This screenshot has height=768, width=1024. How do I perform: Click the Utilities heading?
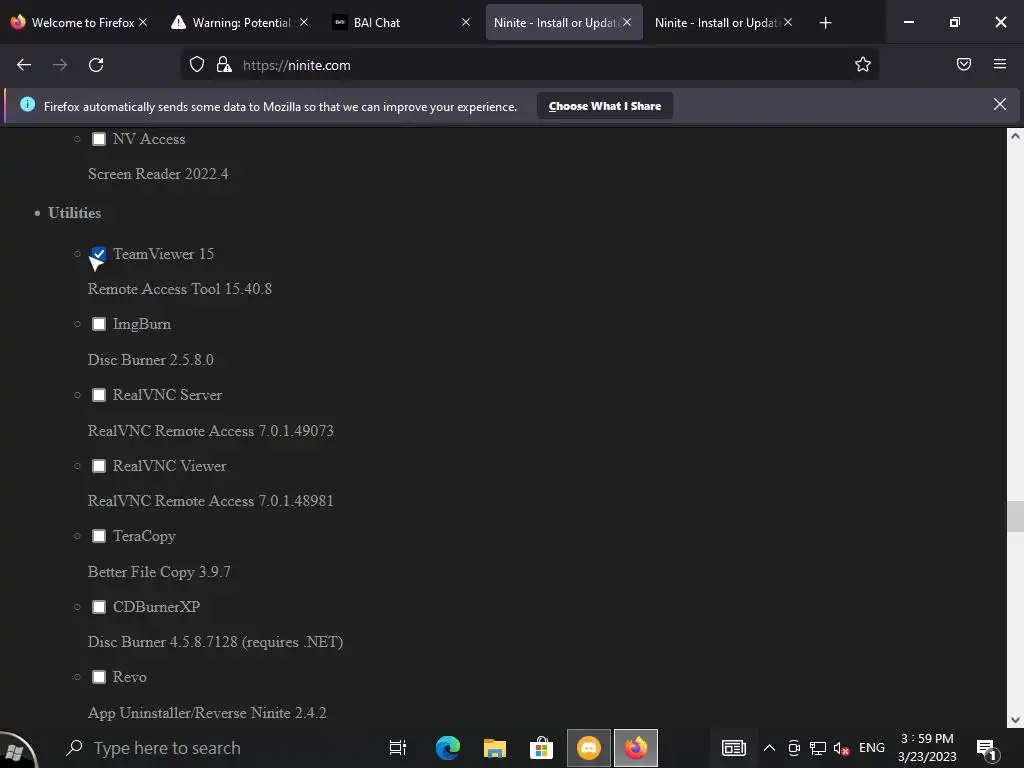(x=74, y=213)
